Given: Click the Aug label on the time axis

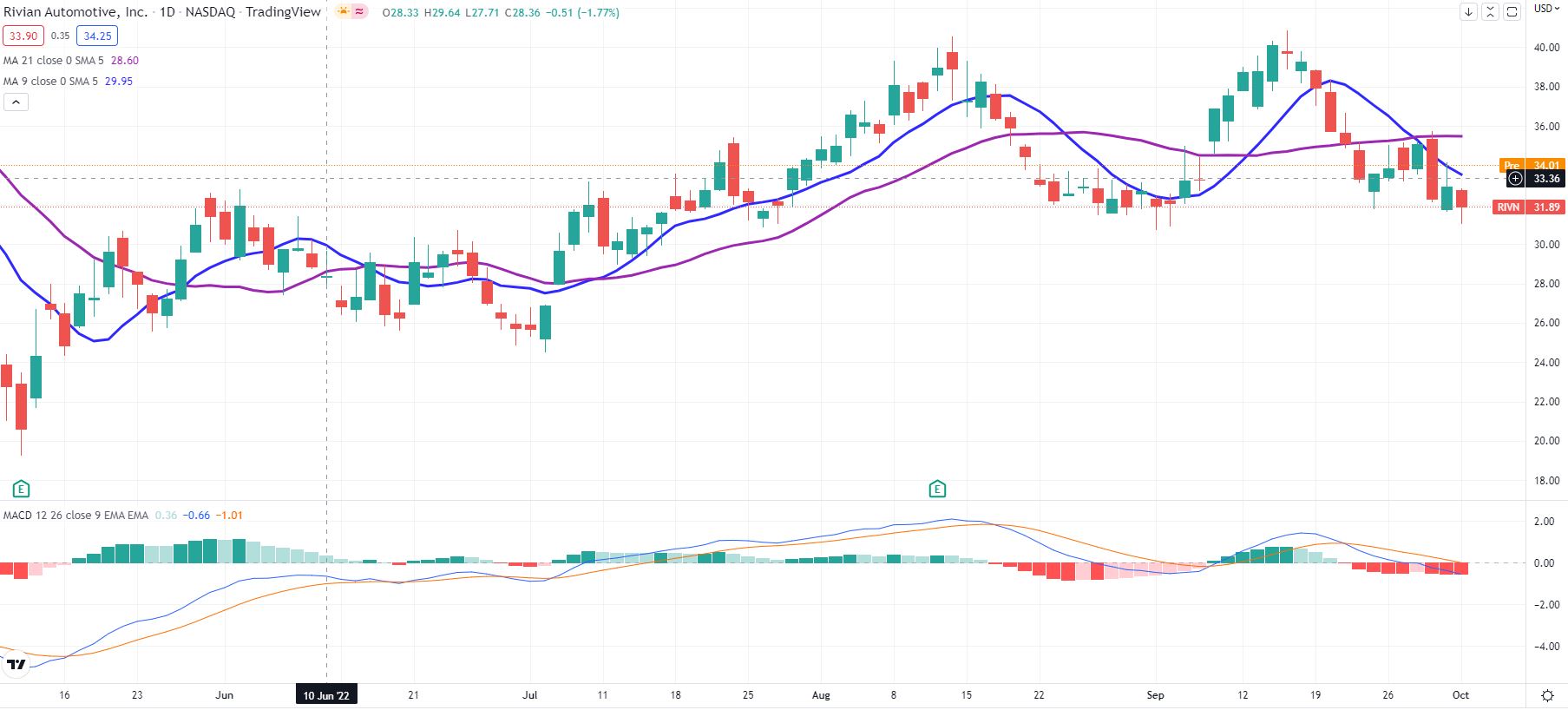Looking at the screenshot, I should coord(821,695).
